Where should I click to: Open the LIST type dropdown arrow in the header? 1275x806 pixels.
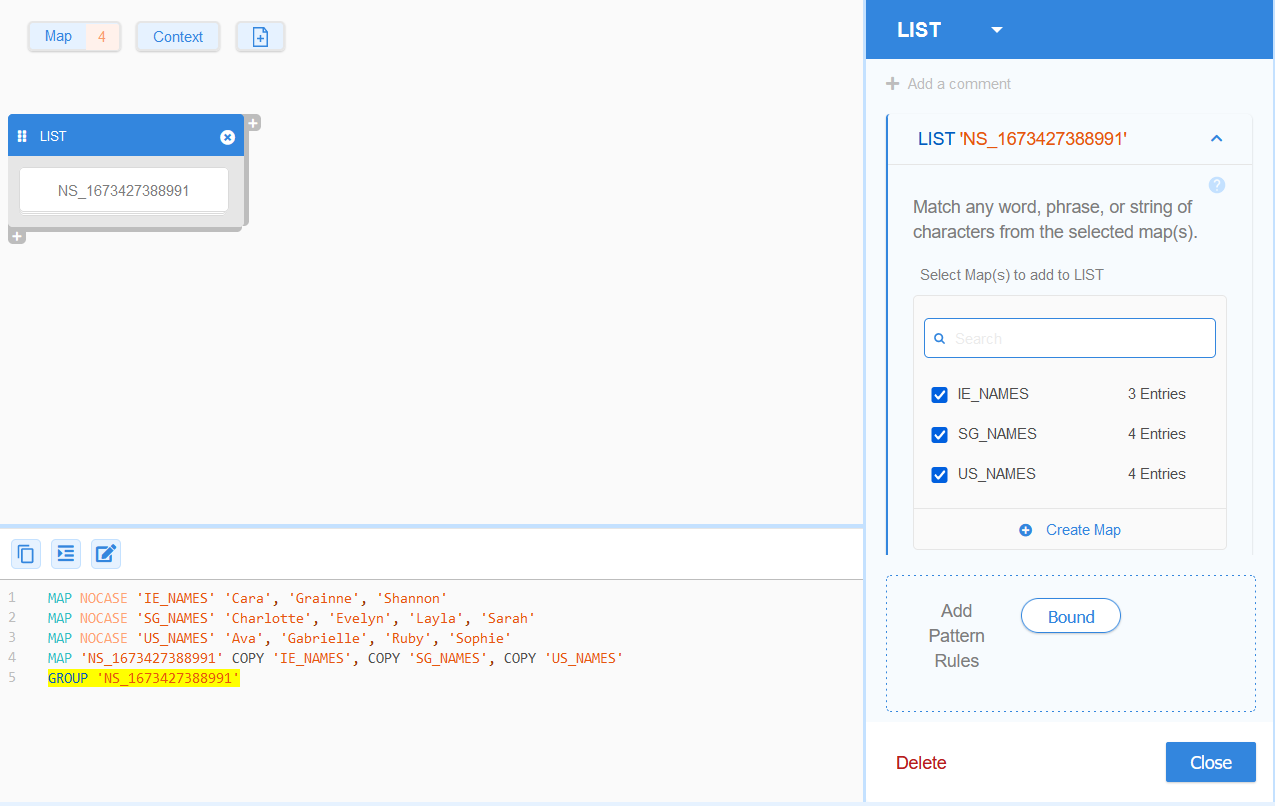point(997,30)
